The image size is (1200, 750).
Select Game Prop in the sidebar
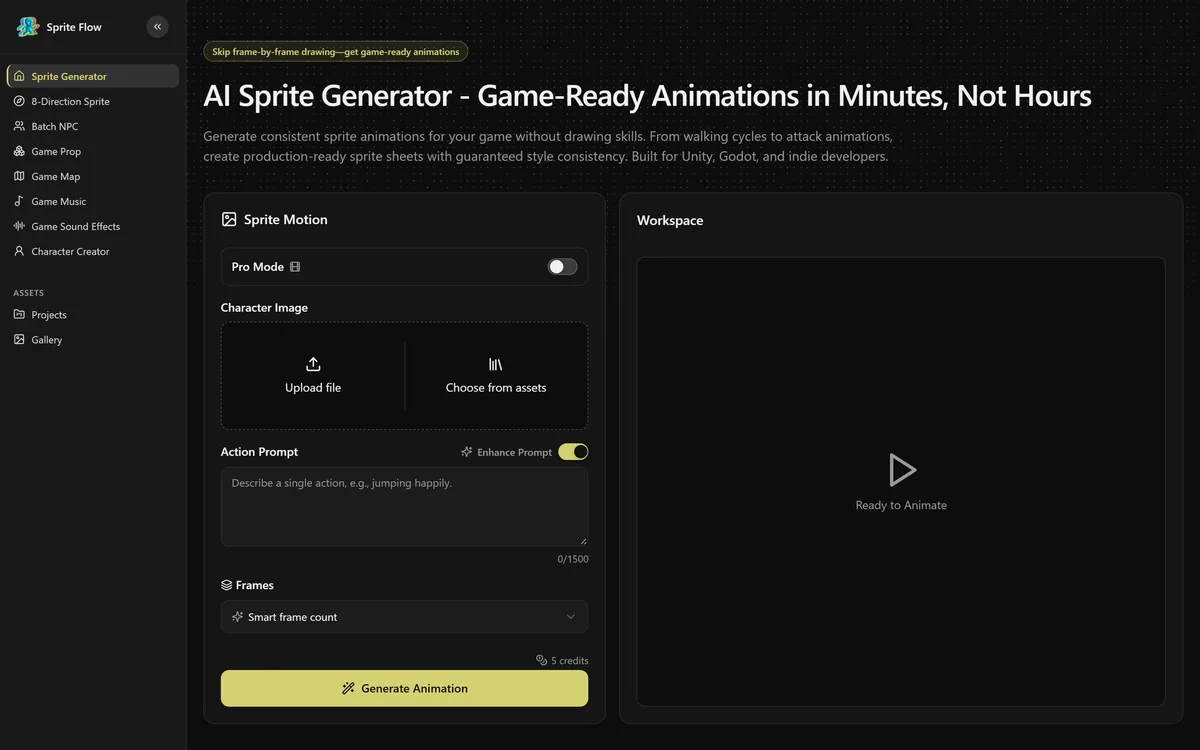(x=93, y=151)
